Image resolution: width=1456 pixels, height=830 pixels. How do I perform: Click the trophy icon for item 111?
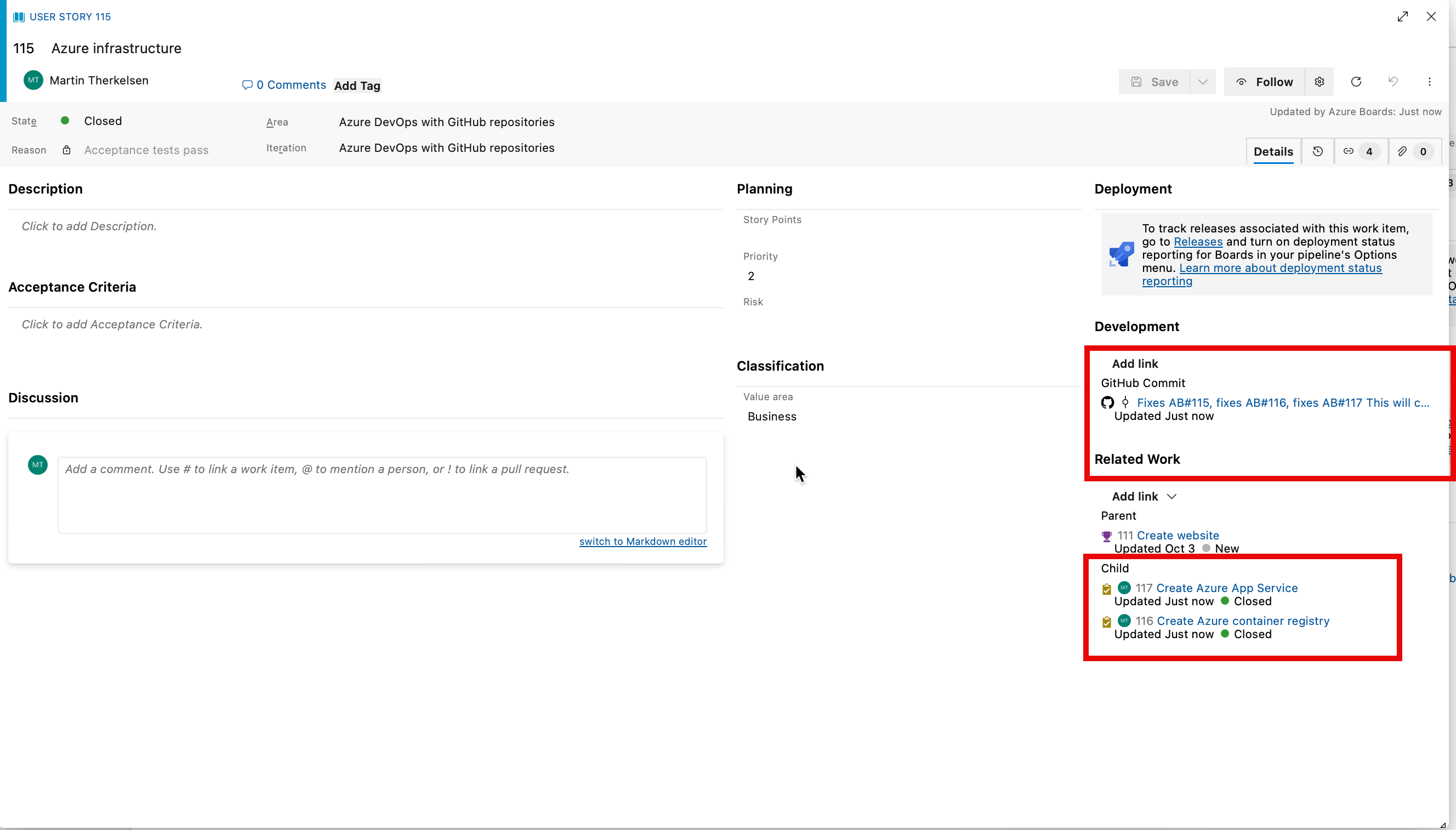click(x=1107, y=536)
